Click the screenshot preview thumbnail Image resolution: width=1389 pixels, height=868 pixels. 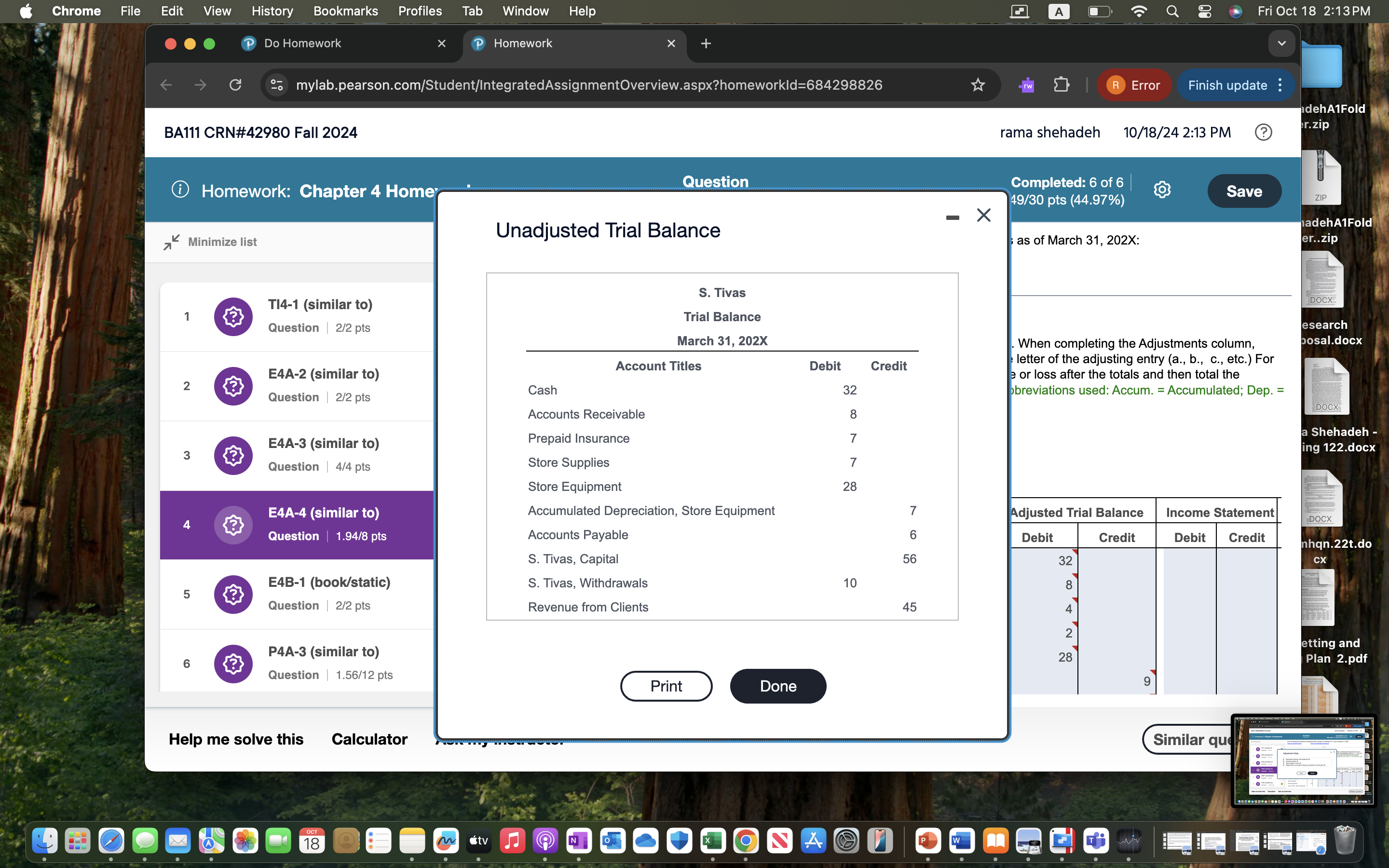[x=1303, y=760]
